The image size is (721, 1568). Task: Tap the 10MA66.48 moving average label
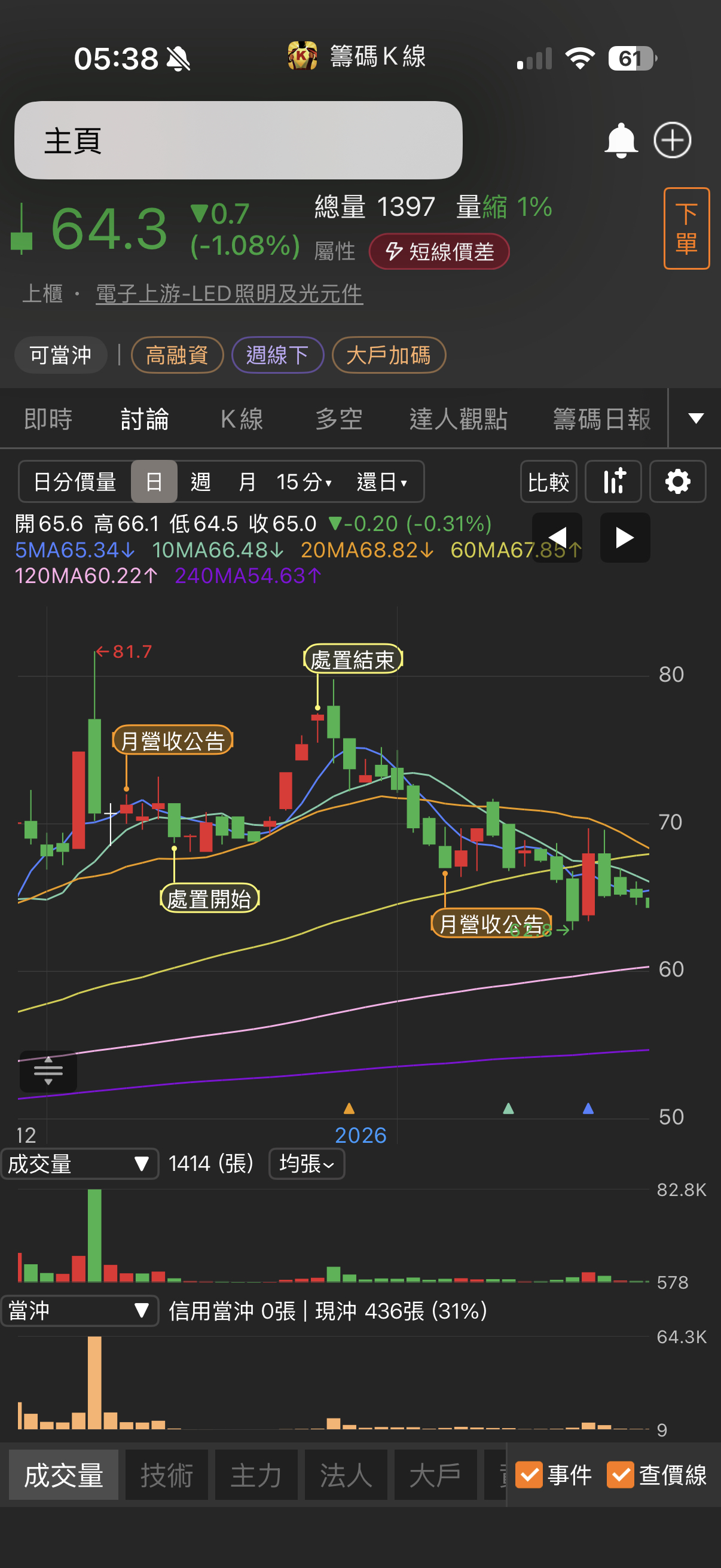click(x=218, y=550)
